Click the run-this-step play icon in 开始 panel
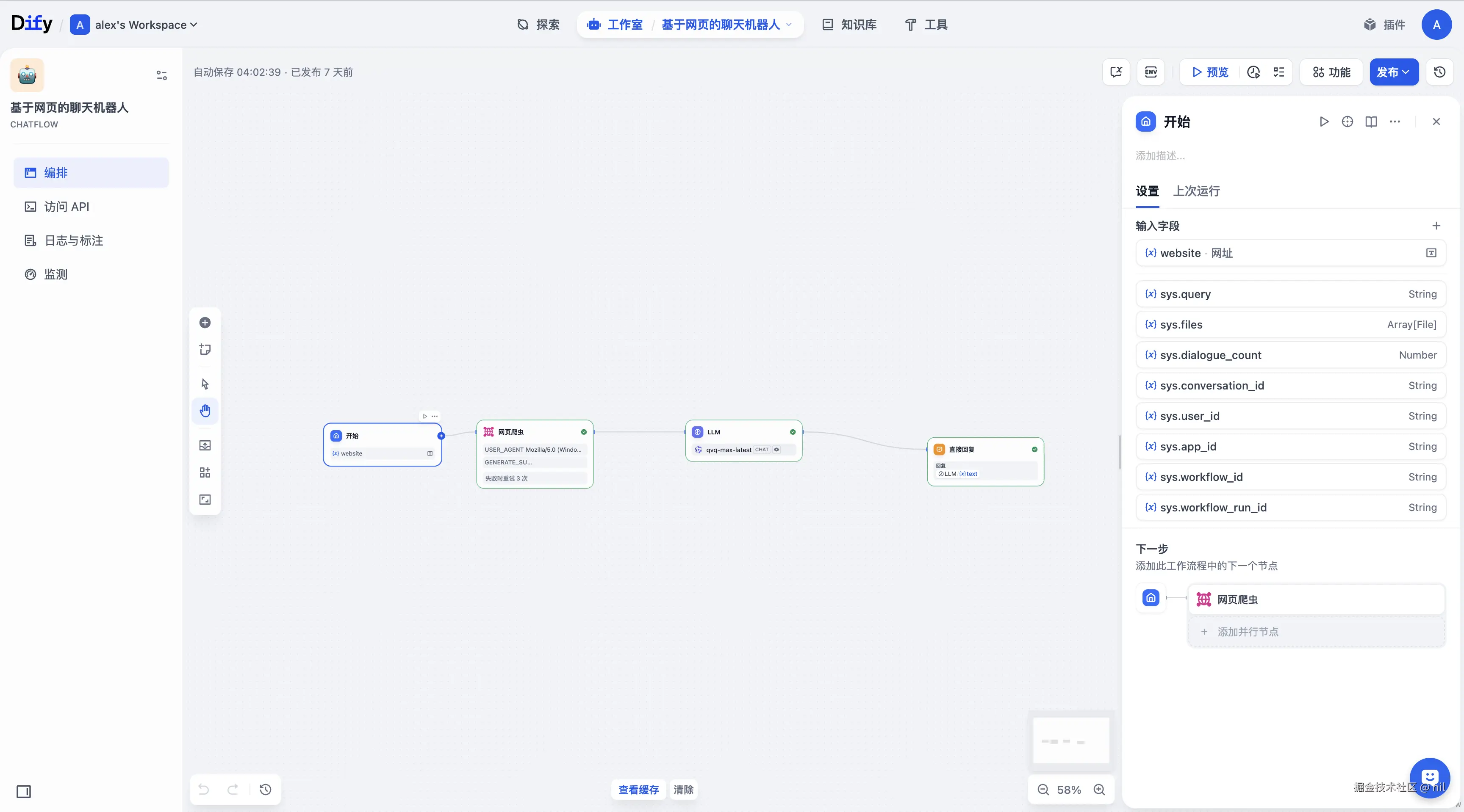The width and height of the screenshot is (1464, 812). (x=1324, y=122)
